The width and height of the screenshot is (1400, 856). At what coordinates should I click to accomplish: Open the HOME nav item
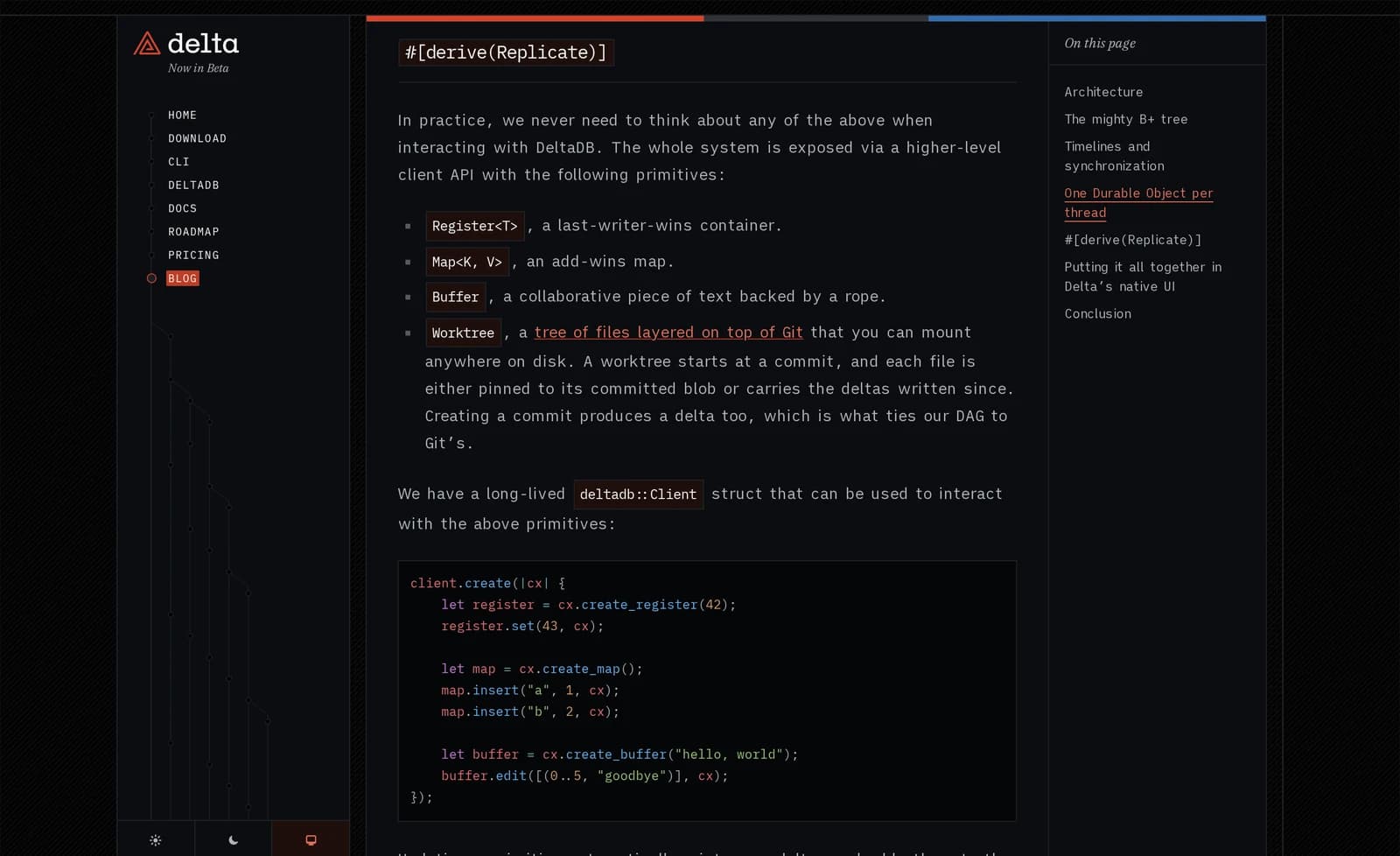coord(182,116)
